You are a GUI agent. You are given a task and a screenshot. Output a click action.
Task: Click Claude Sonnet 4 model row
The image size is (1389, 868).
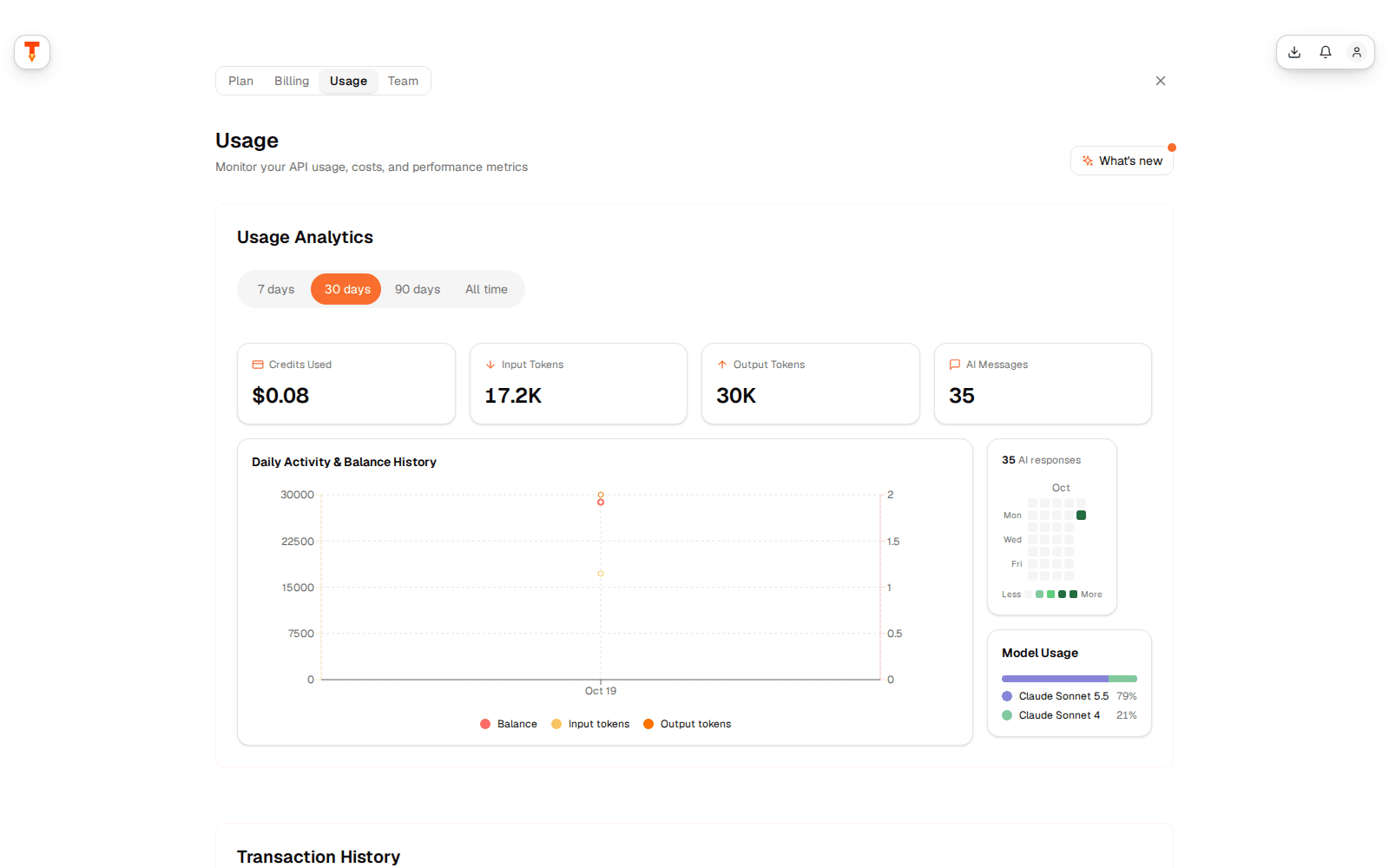pos(1070,715)
